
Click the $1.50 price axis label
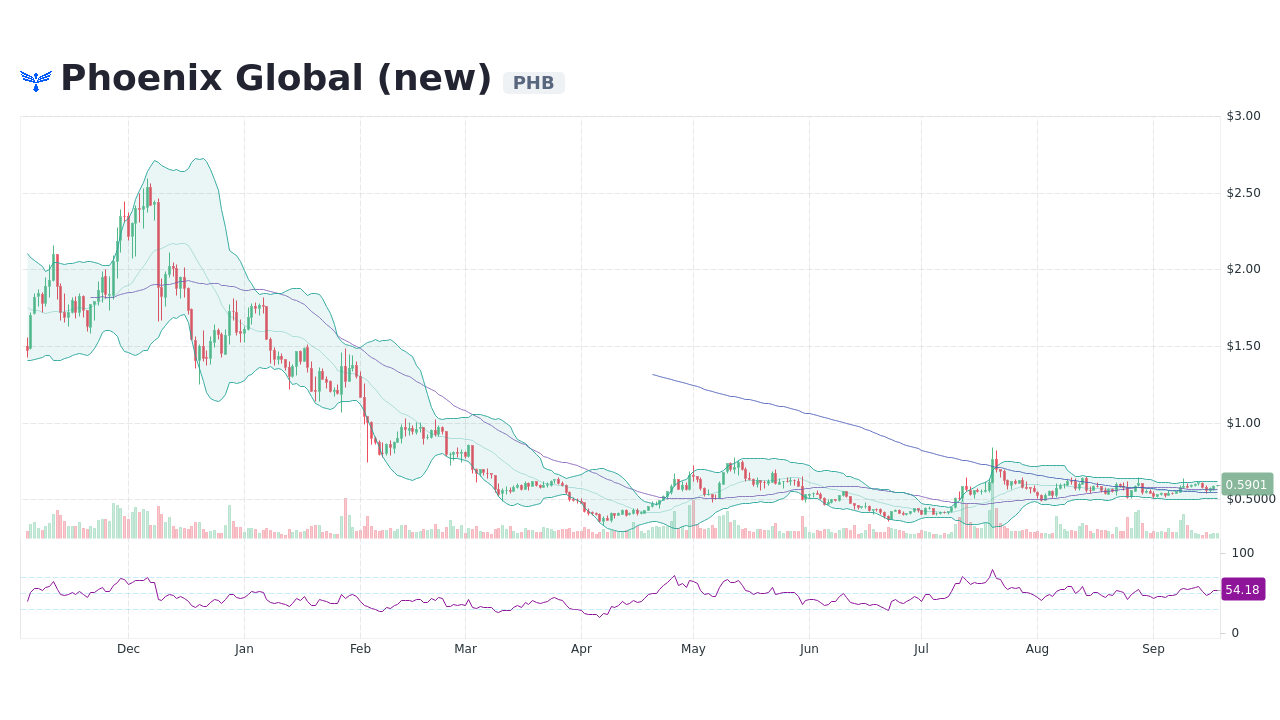point(1243,346)
